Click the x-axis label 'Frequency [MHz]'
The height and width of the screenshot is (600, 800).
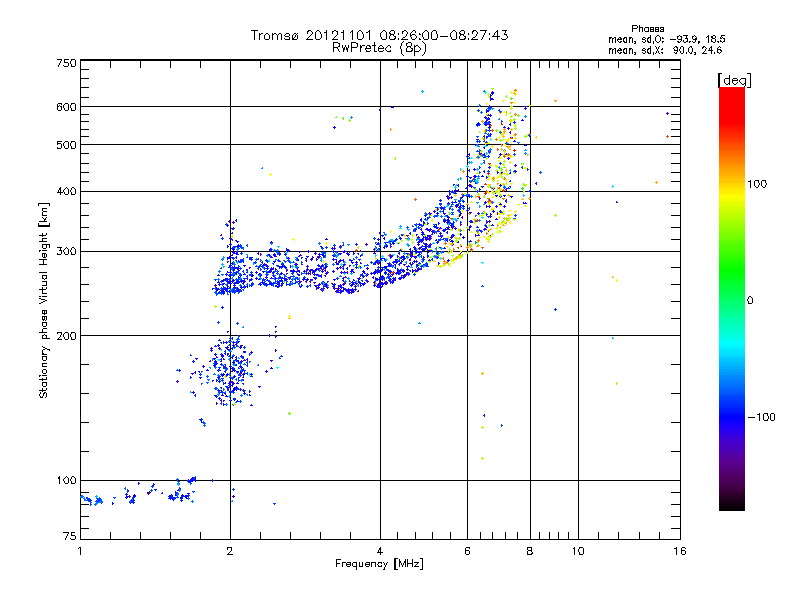tap(379, 564)
